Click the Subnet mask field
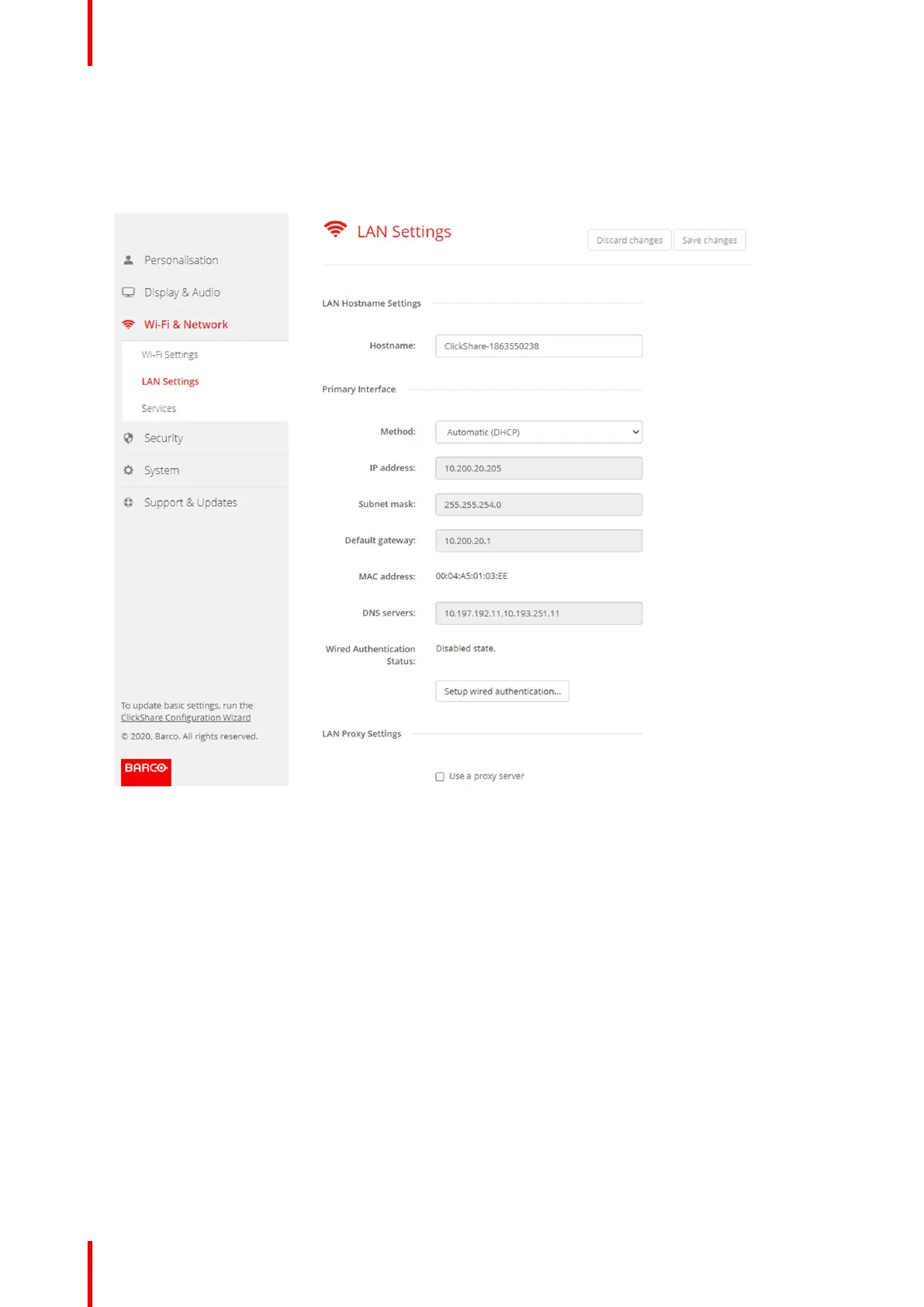924x1307 pixels. click(538, 504)
